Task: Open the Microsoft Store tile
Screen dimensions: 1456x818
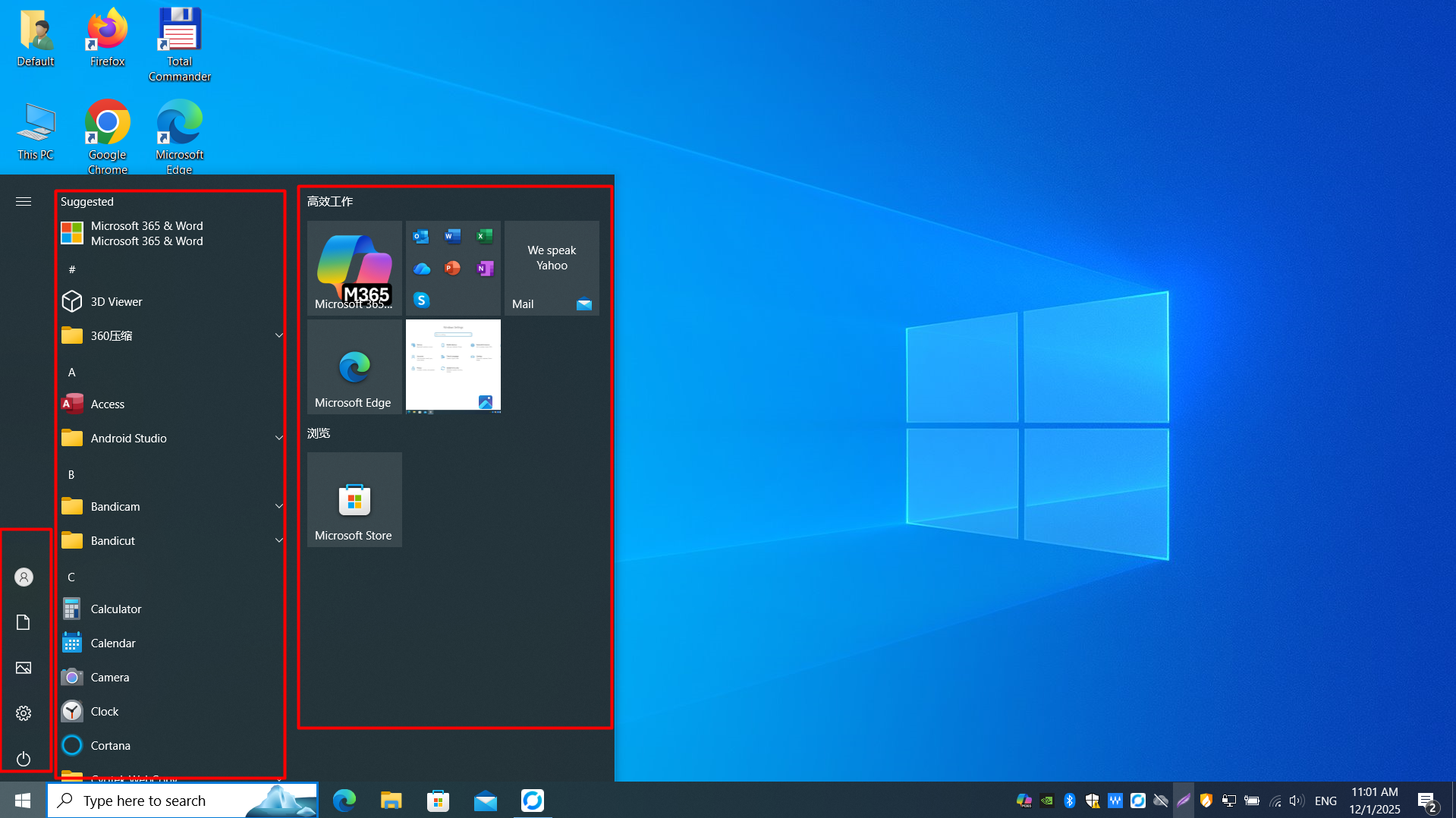Action: pos(354,499)
